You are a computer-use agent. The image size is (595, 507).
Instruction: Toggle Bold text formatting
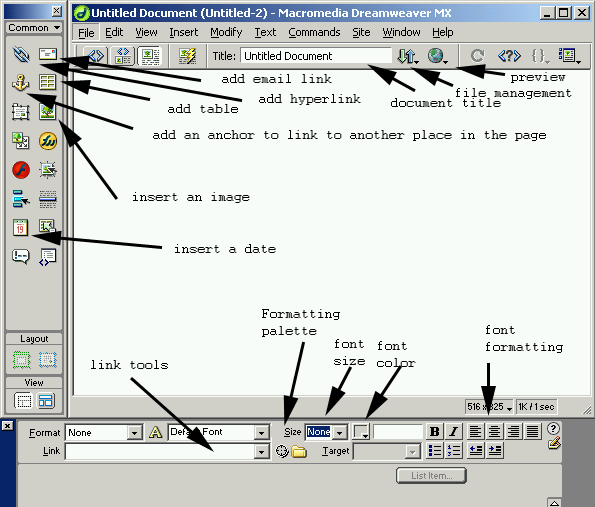[434, 431]
